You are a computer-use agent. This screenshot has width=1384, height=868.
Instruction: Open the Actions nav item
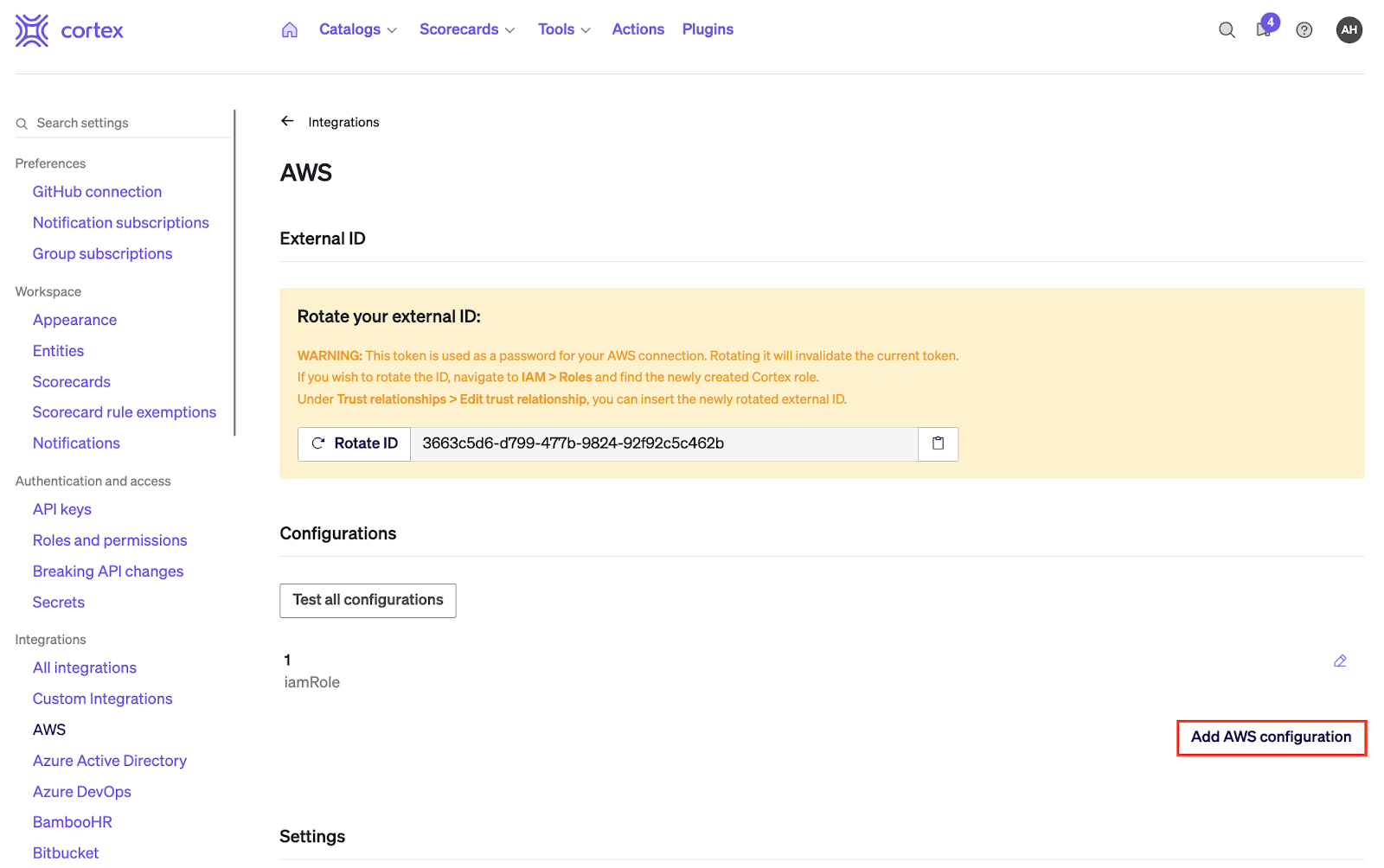638,29
